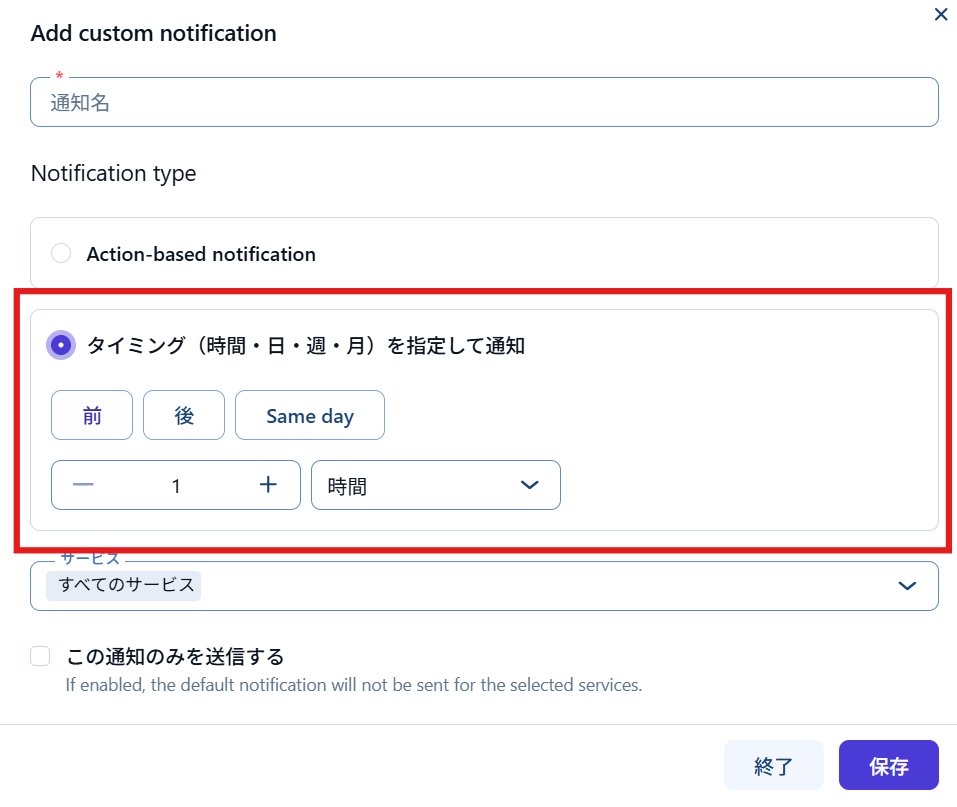Choose the 後 timing option
The image size is (957, 807).
pos(184,416)
